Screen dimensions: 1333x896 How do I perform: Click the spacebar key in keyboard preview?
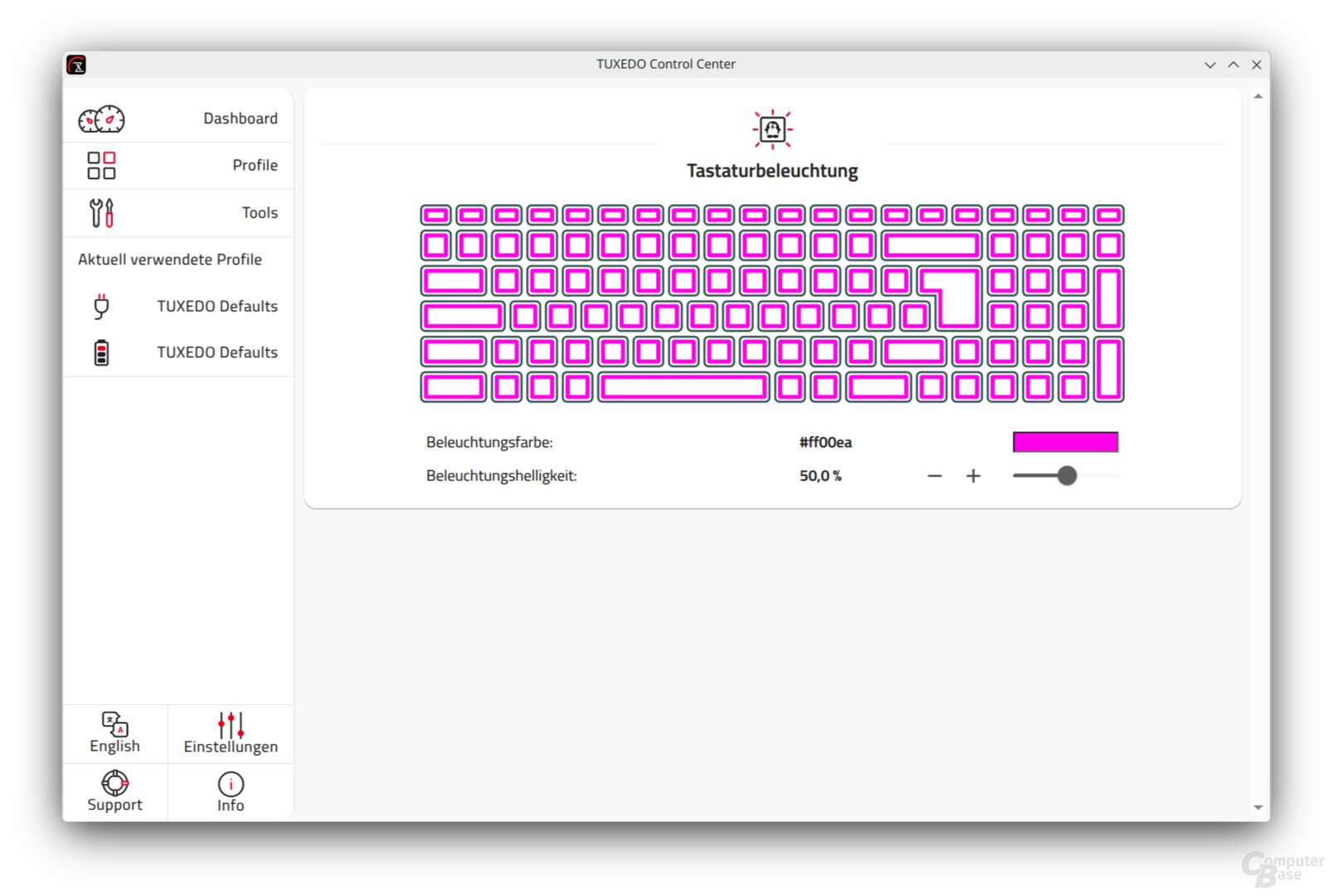(x=684, y=387)
